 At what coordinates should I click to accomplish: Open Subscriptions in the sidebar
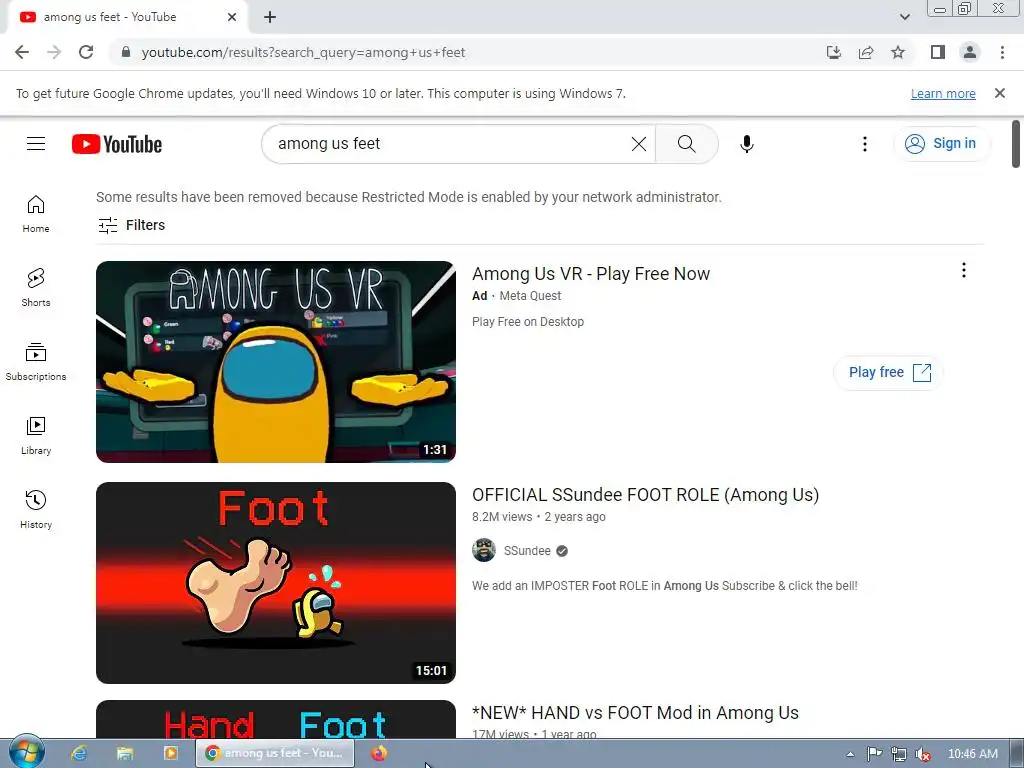[x=36, y=362]
